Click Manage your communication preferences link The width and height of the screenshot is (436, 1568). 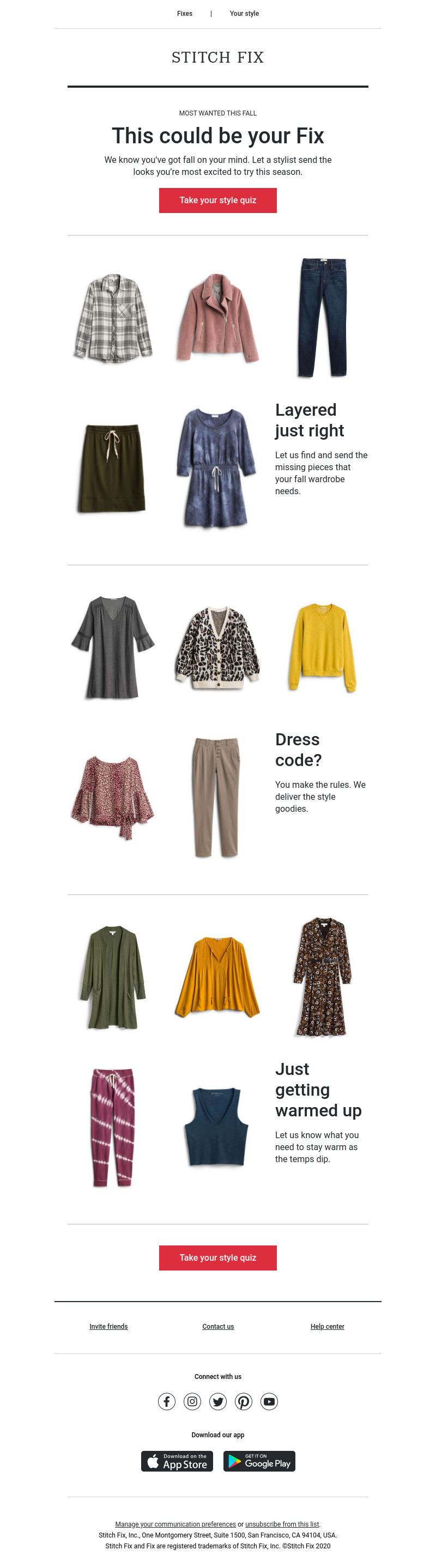175,1524
